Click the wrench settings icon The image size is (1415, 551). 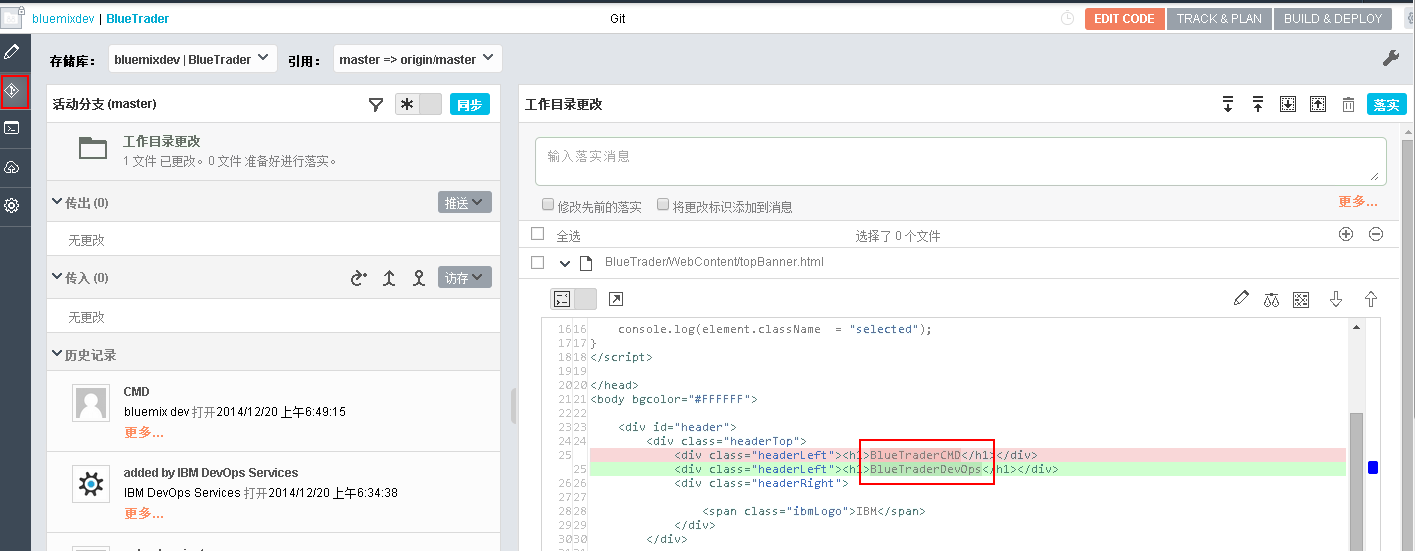point(1390,59)
